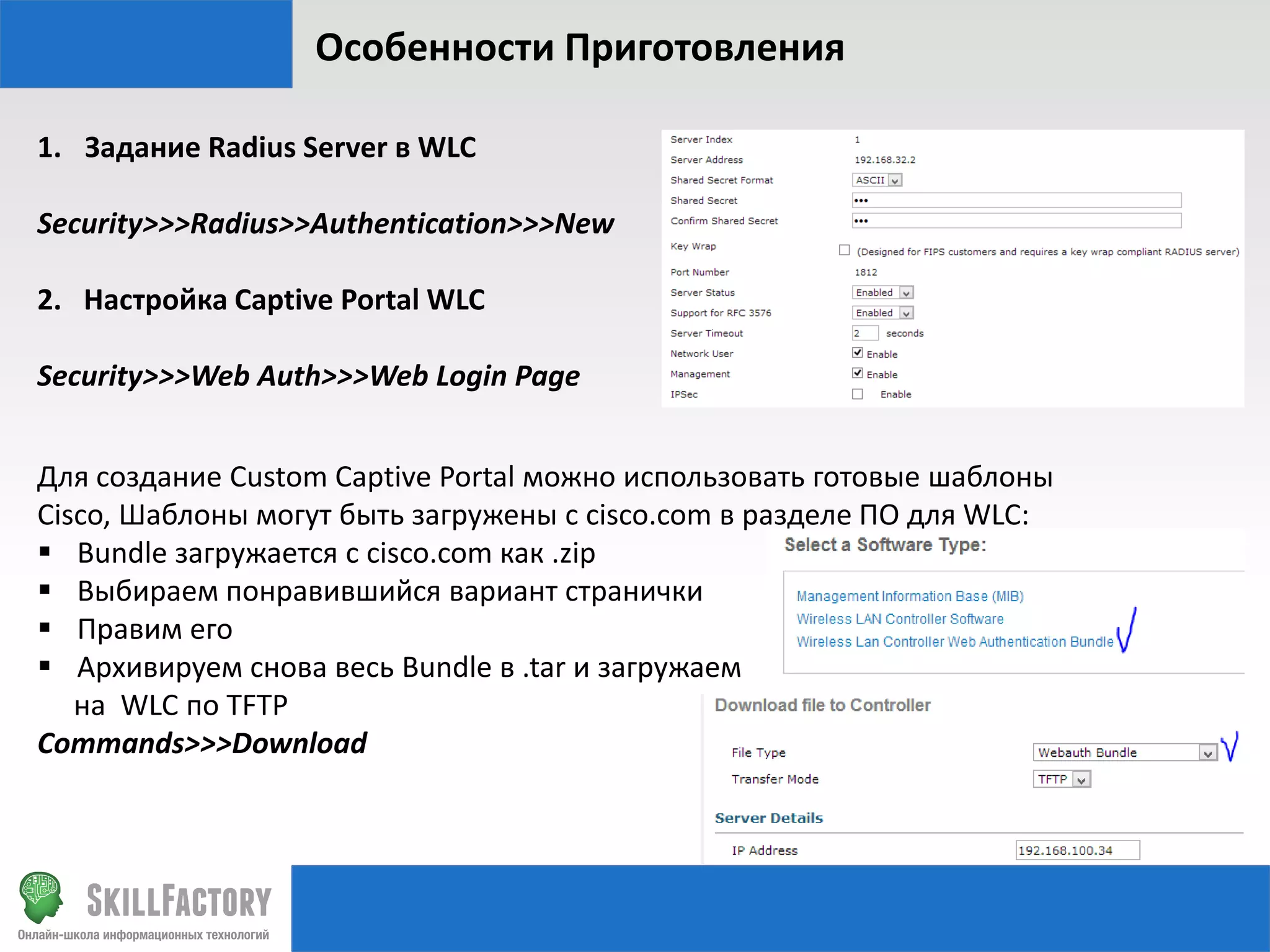Open Management Information Base (MIB) link
1270x952 pixels.
pos(910,596)
